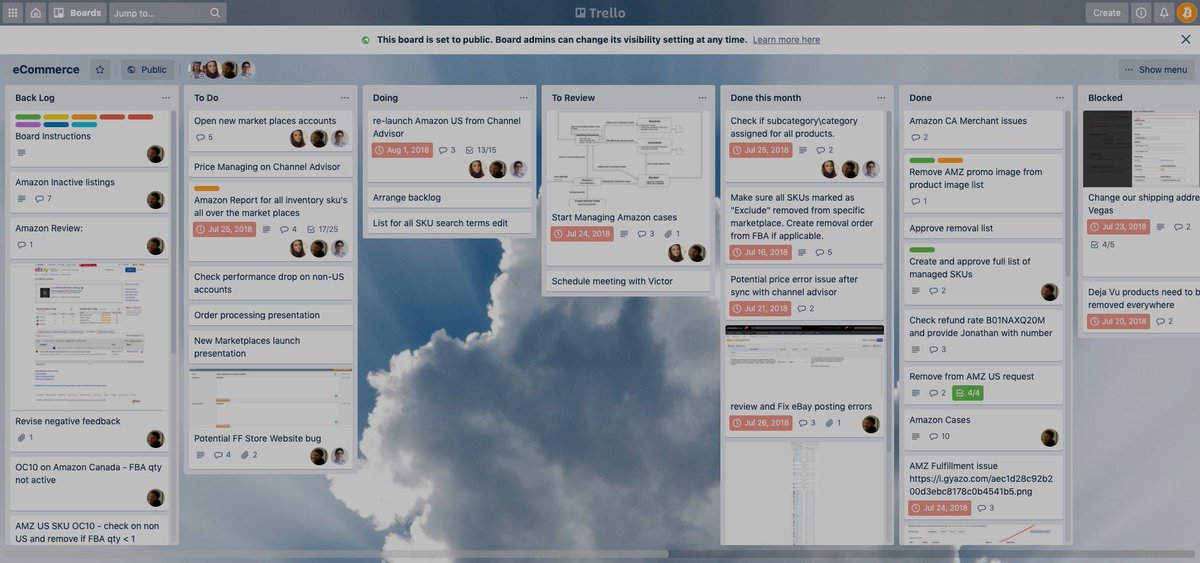Click attachment icon on Revise negative feedback card
1200x563 pixels.
[x=21, y=438]
